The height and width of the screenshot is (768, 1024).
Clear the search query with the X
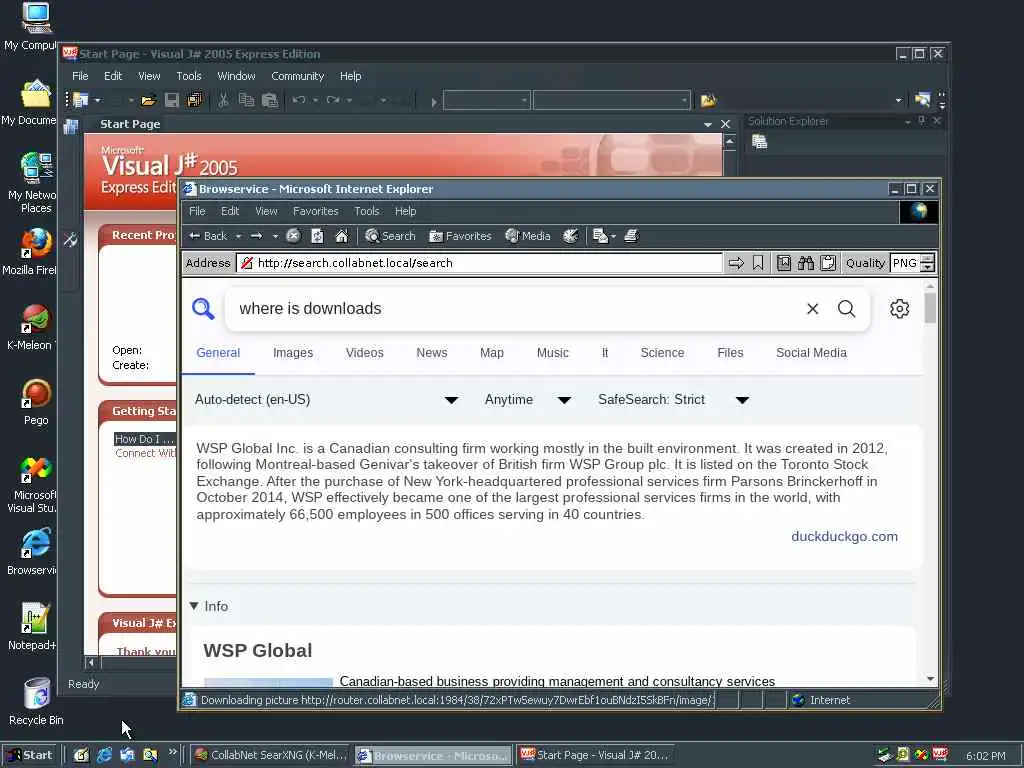tap(812, 309)
